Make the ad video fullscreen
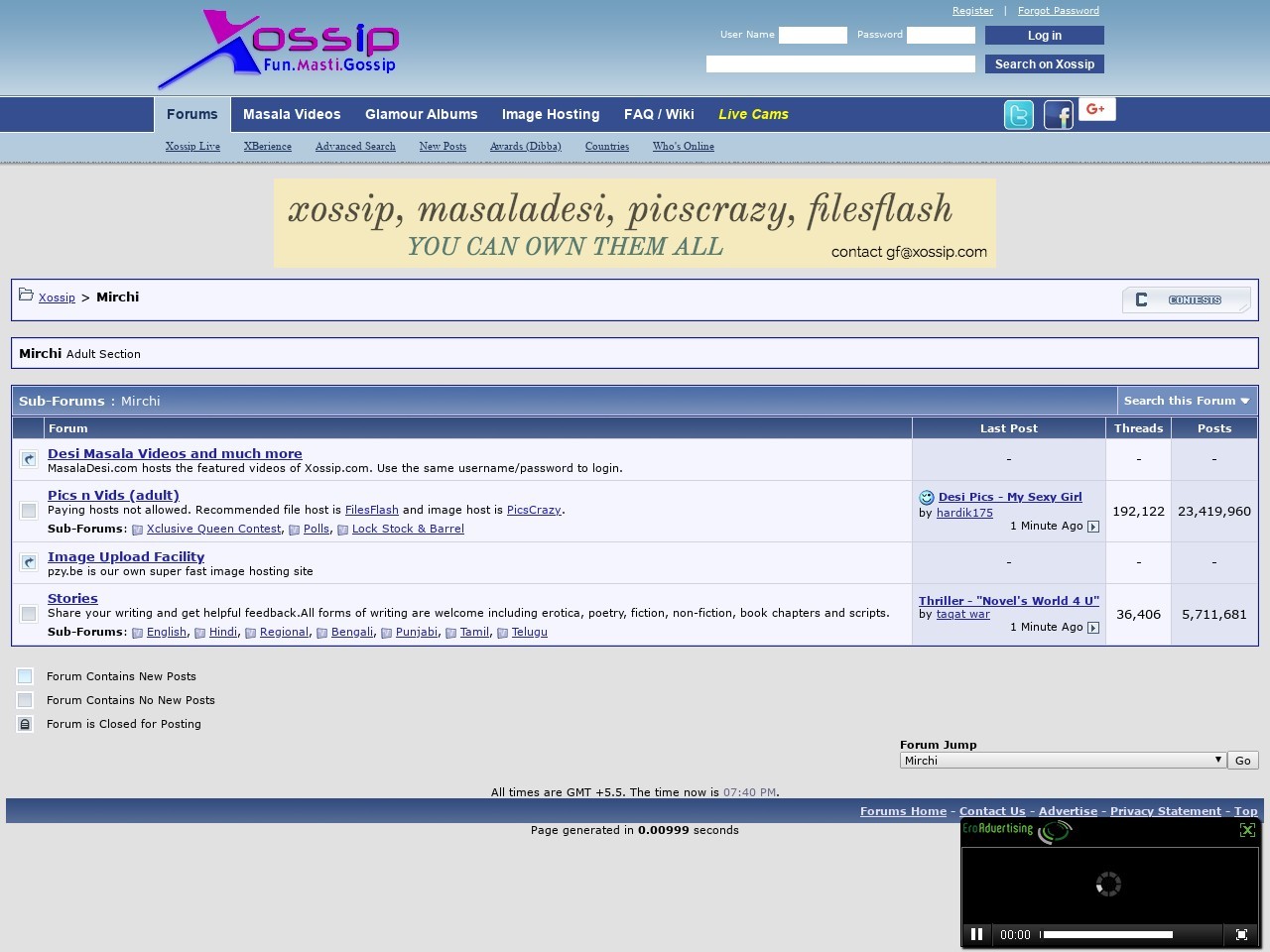1270x952 pixels. (x=1241, y=934)
